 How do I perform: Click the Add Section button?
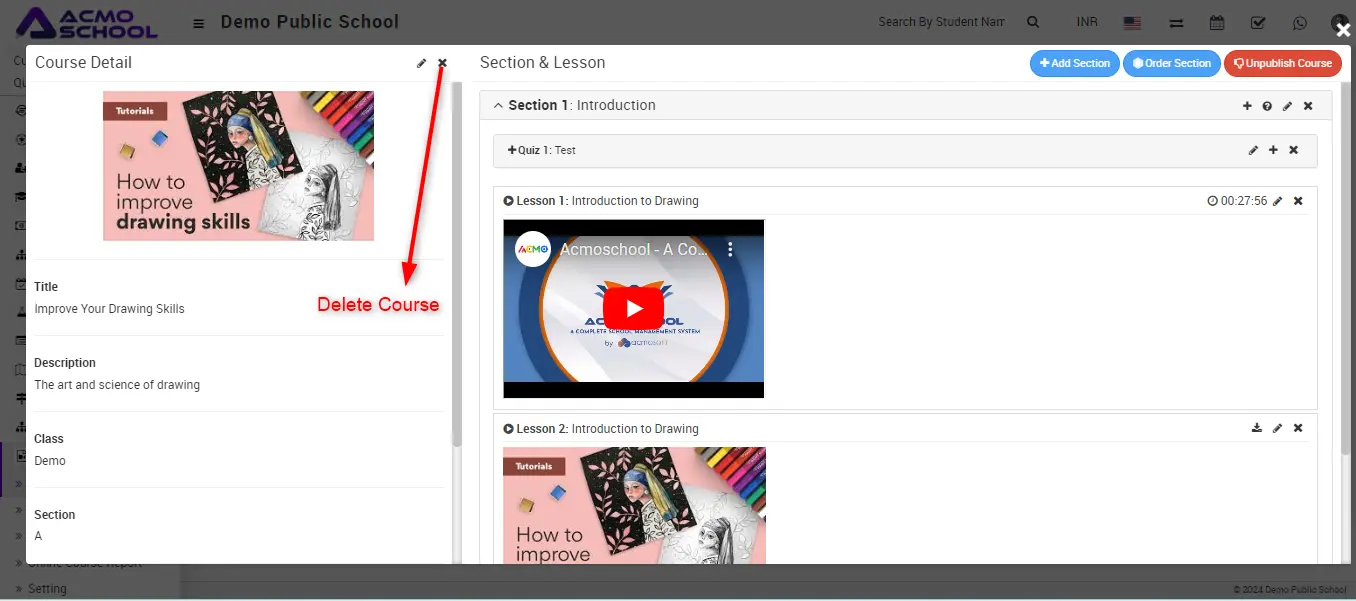pyautogui.click(x=1075, y=63)
